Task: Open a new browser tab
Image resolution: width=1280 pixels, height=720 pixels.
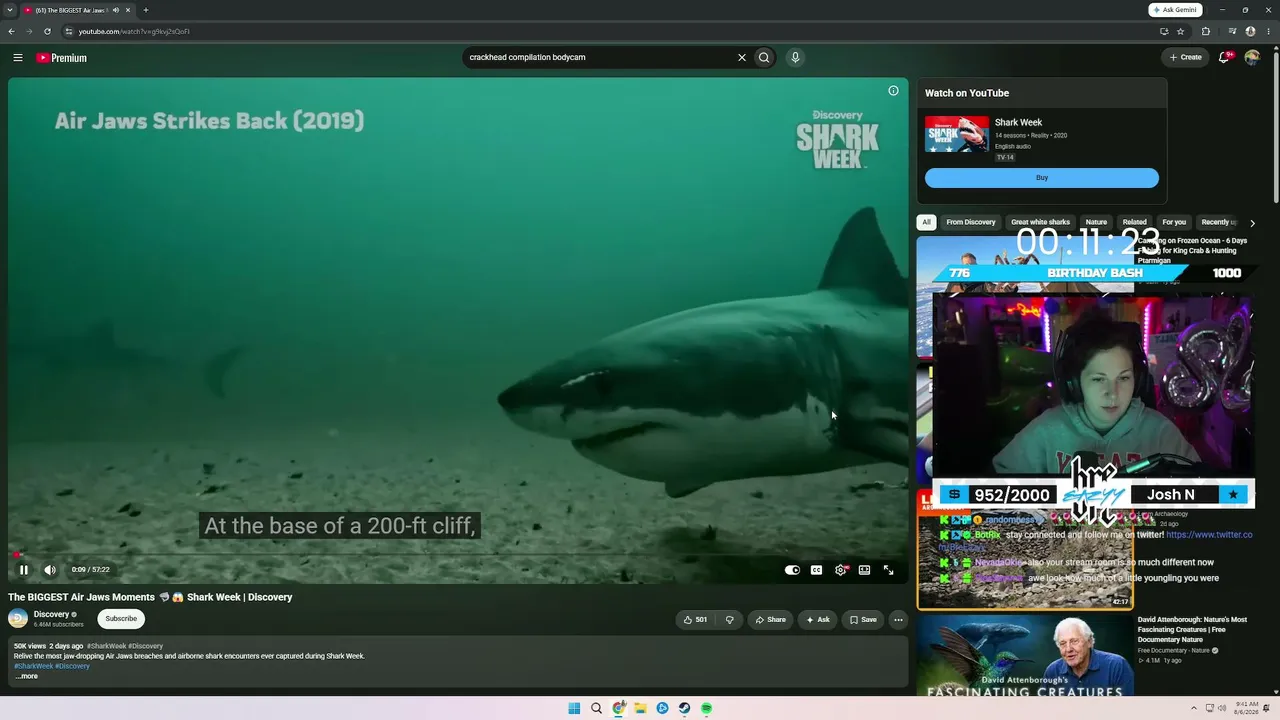Action: click(x=146, y=10)
